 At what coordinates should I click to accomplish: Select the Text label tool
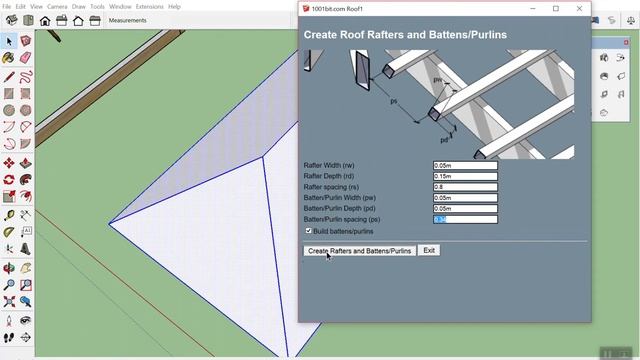click(26, 232)
